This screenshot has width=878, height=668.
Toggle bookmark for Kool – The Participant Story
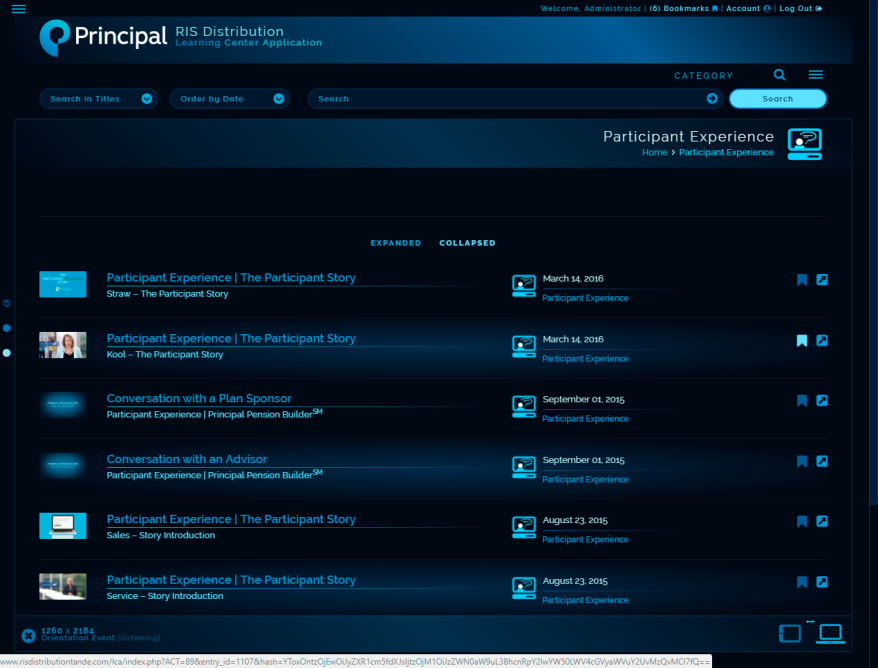click(x=801, y=340)
